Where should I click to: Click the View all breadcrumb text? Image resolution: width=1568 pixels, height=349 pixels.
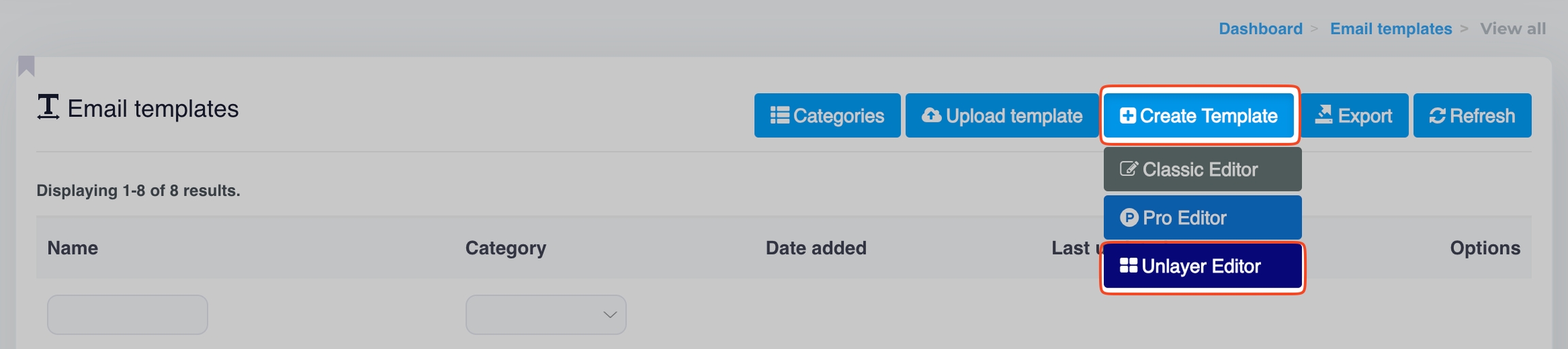tap(1512, 29)
